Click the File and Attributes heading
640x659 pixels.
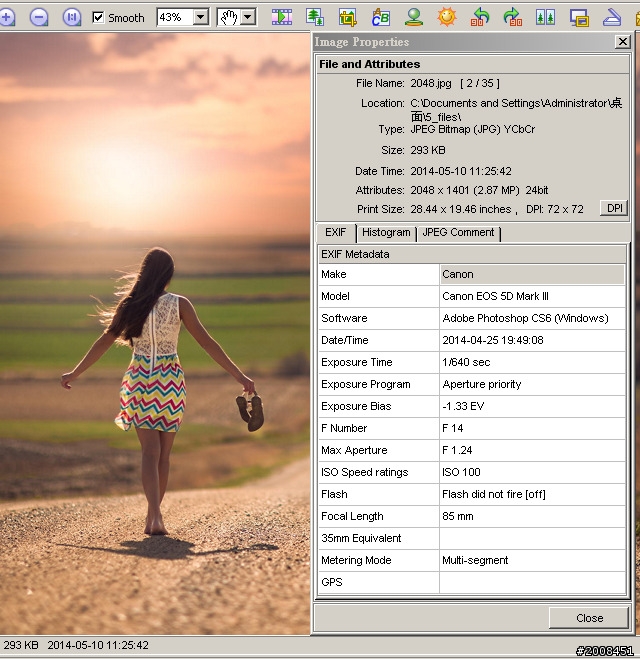[369, 64]
